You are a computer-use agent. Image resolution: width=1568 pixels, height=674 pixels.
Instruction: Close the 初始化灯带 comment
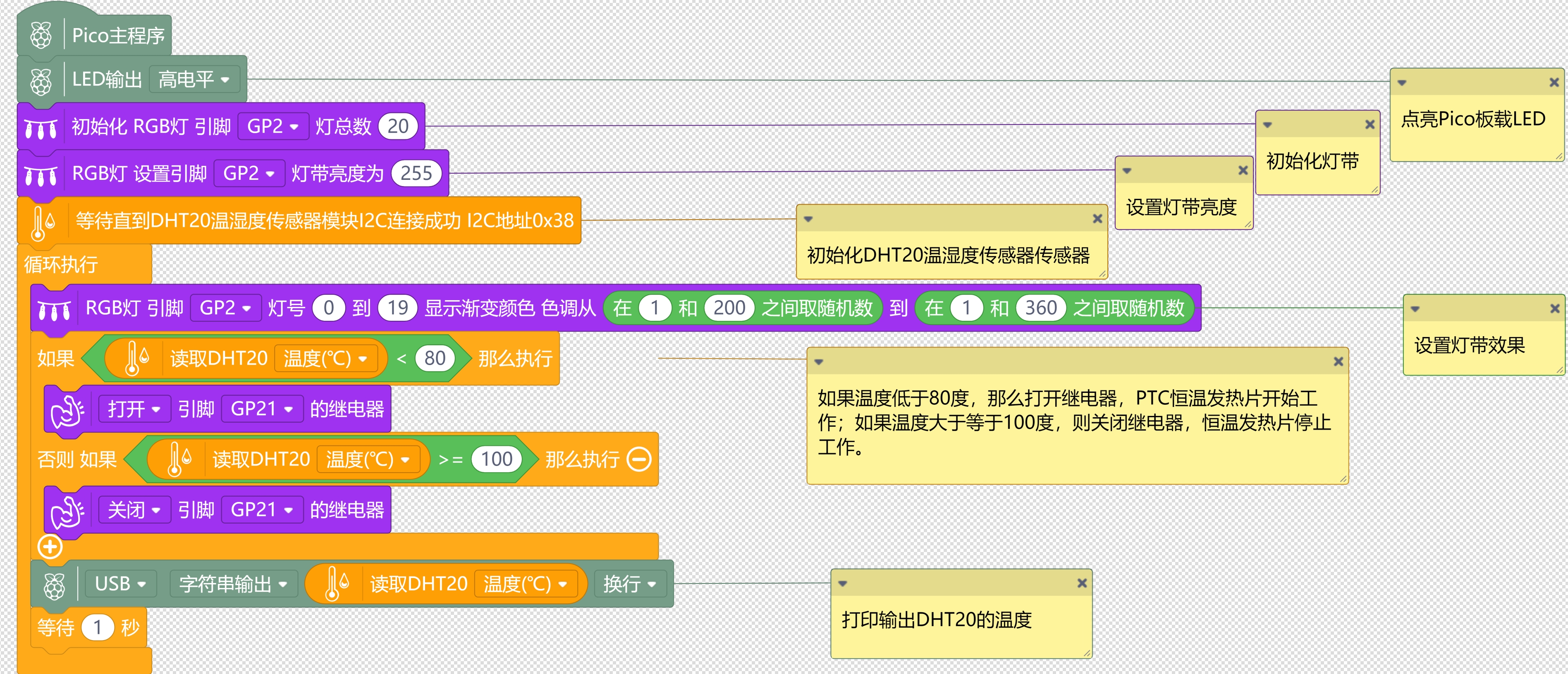[x=1370, y=125]
